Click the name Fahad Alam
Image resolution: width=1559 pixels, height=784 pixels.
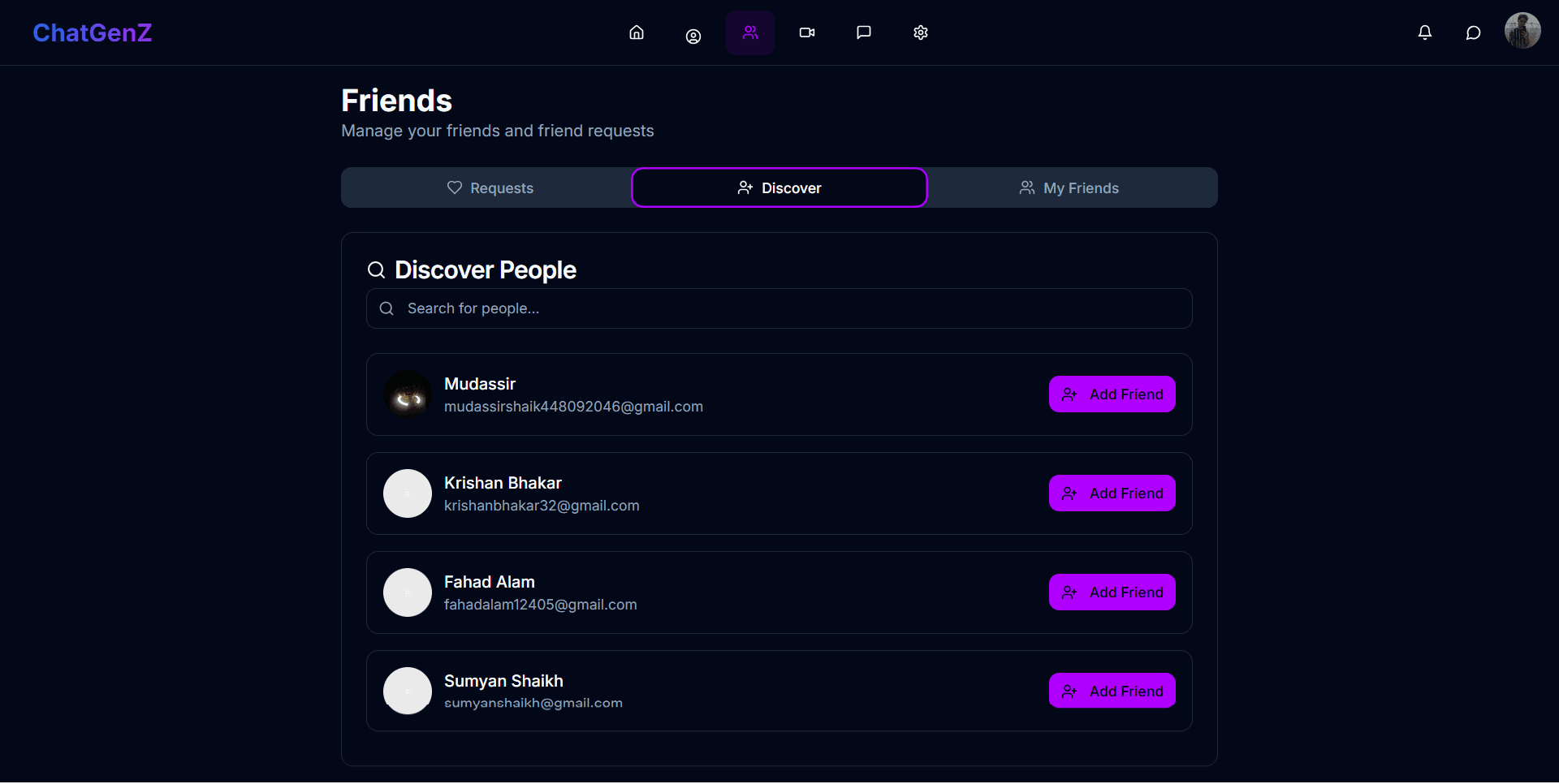[x=490, y=582]
